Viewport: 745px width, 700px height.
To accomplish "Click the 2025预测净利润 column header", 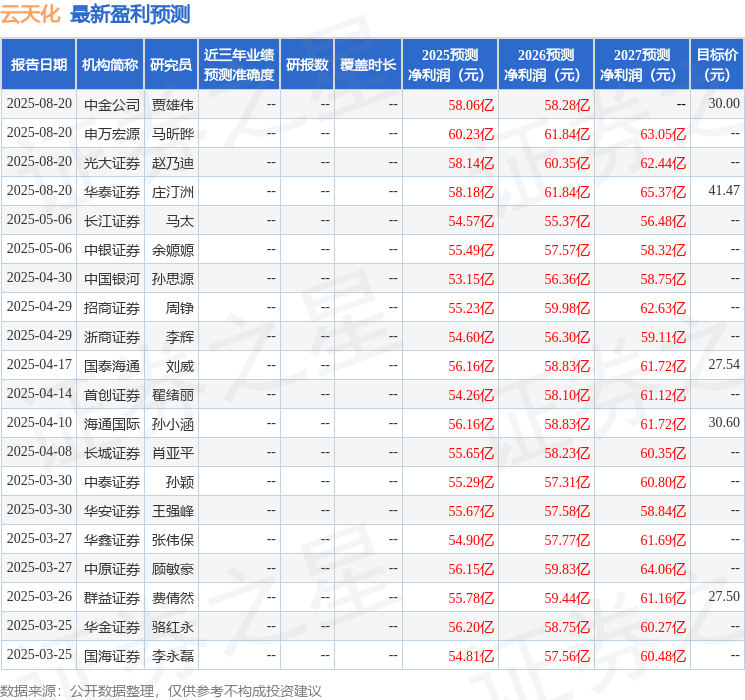I will pos(450,65).
